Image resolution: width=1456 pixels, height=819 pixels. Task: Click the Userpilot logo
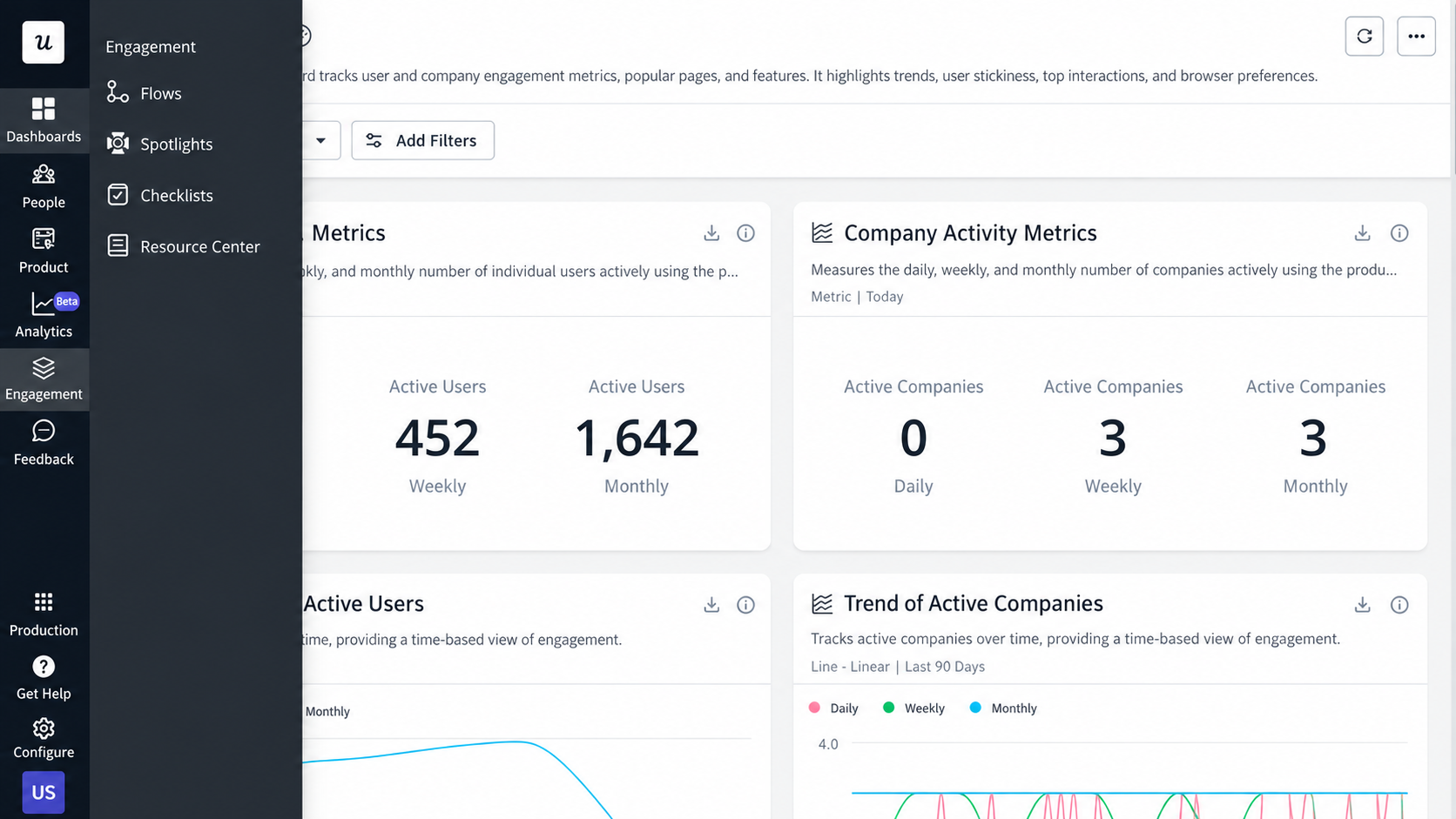[x=44, y=42]
